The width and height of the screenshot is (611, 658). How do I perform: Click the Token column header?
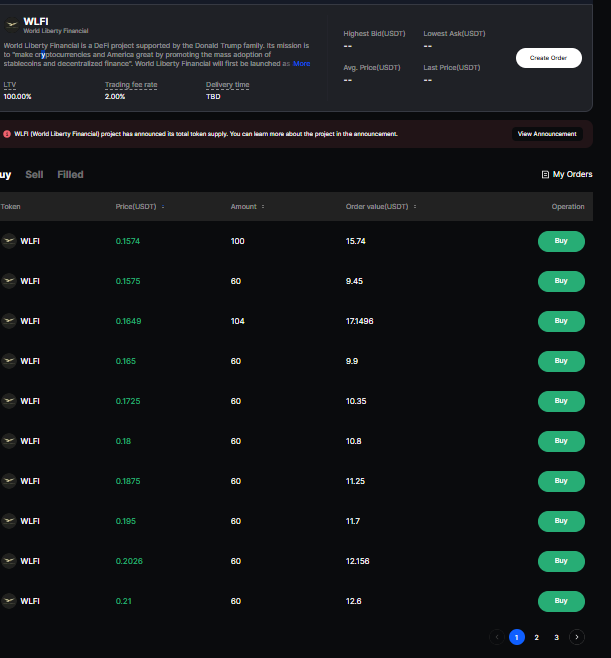point(10,206)
